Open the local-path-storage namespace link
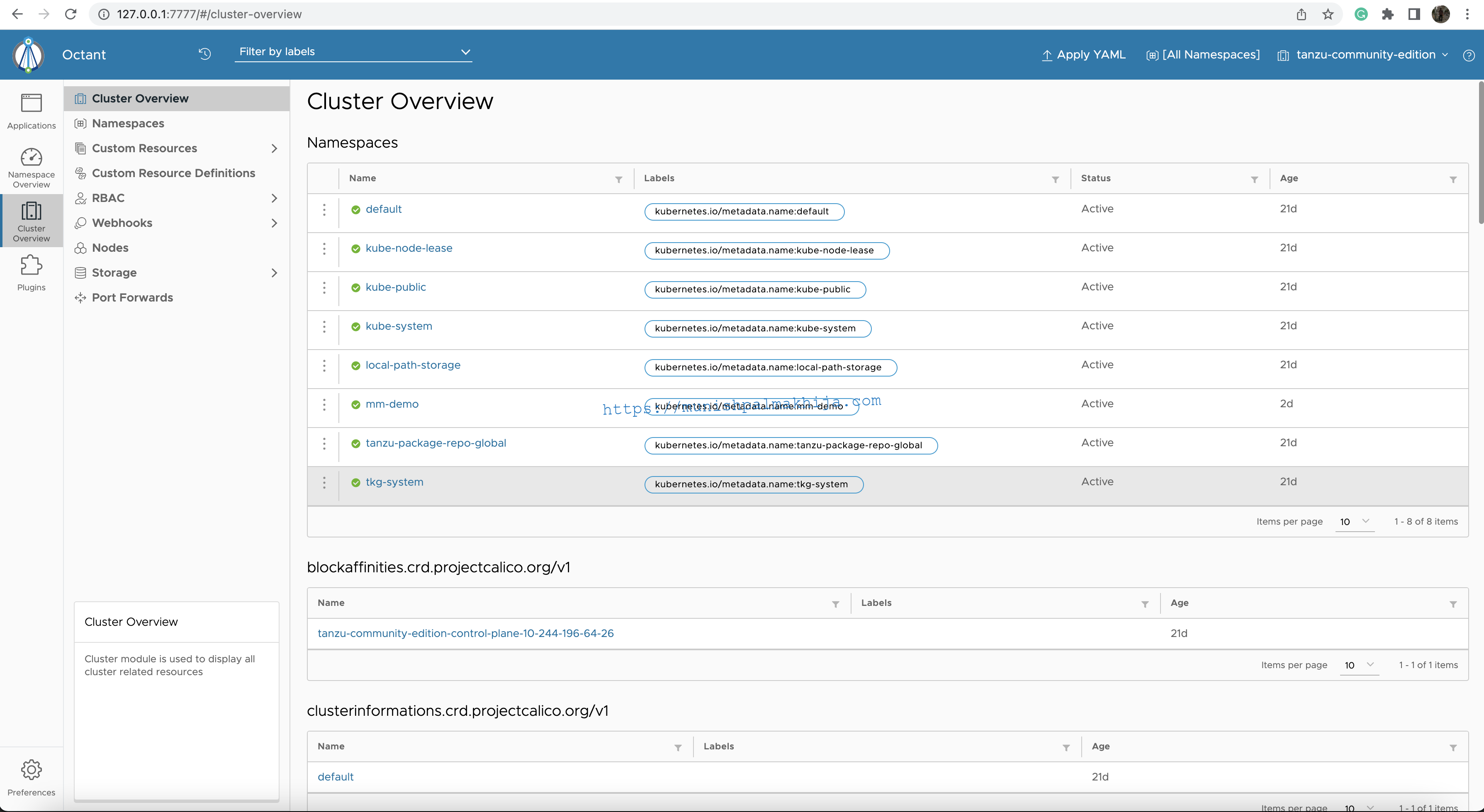 (x=413, y=365)
